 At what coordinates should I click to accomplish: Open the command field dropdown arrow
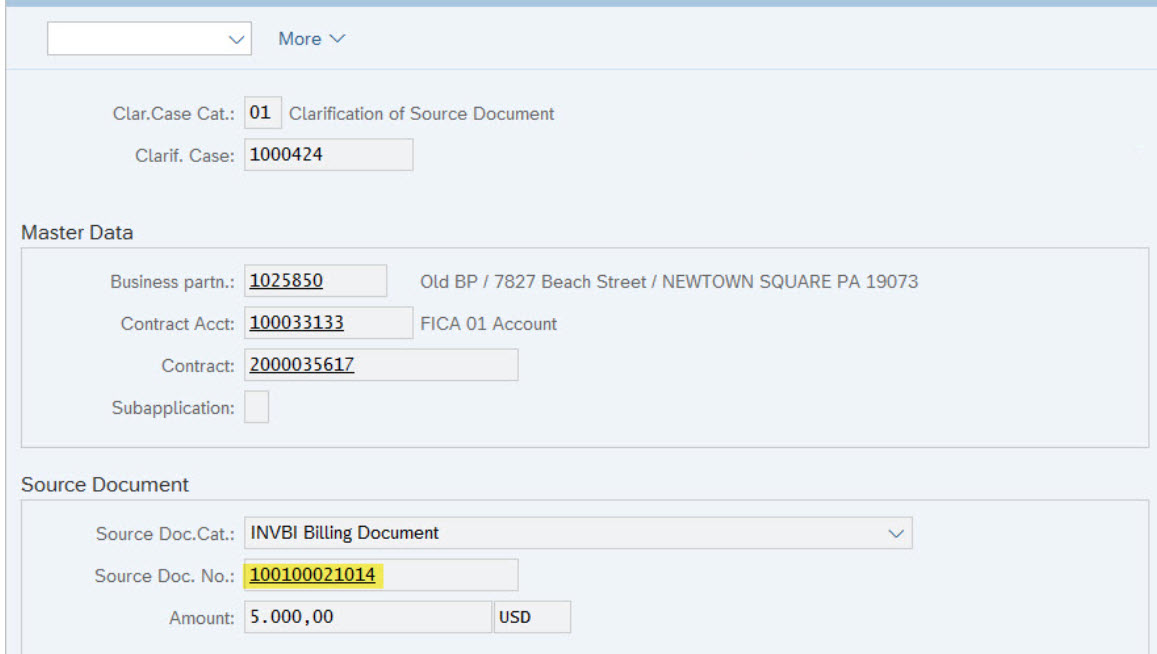(x=237, y=39)
